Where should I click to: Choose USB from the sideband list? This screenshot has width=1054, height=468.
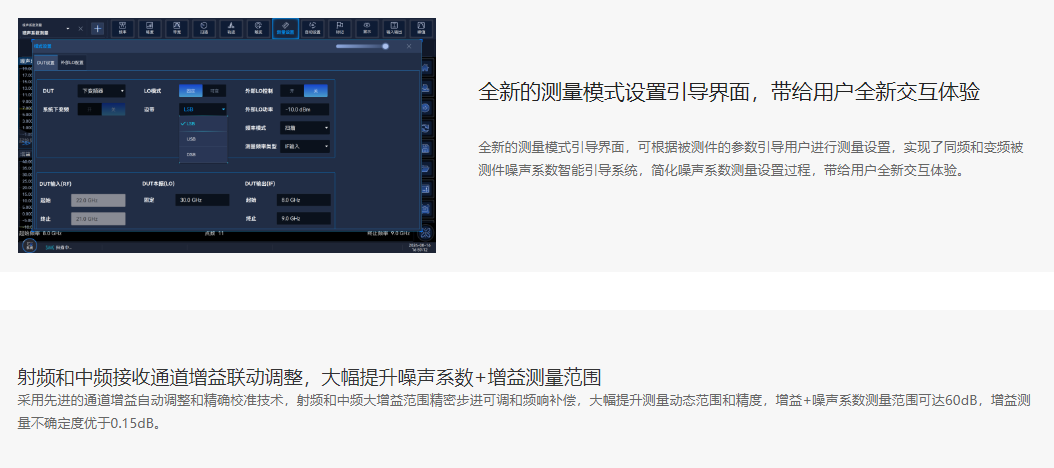click(192, 139)
